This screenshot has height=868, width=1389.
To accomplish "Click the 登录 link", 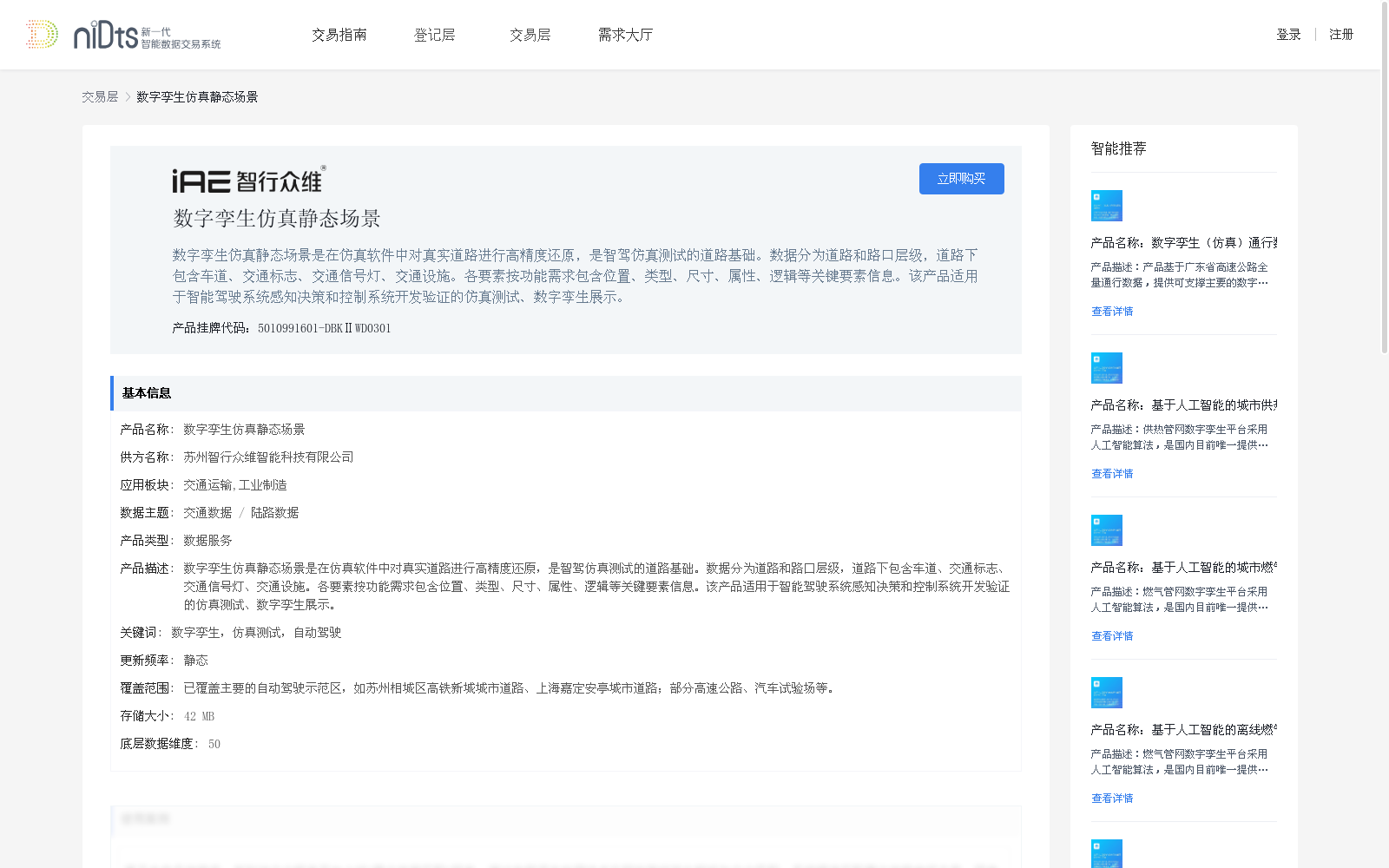I will (x=1288, y=35).
